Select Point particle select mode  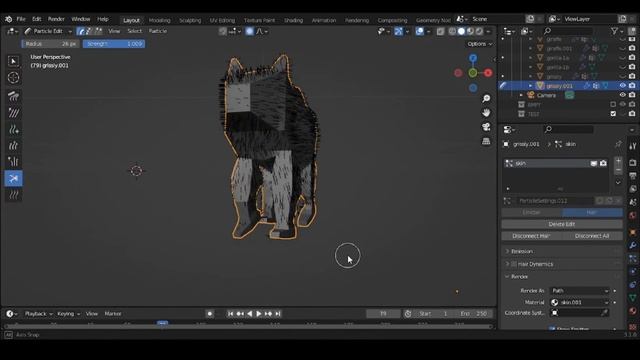point(89,31)
